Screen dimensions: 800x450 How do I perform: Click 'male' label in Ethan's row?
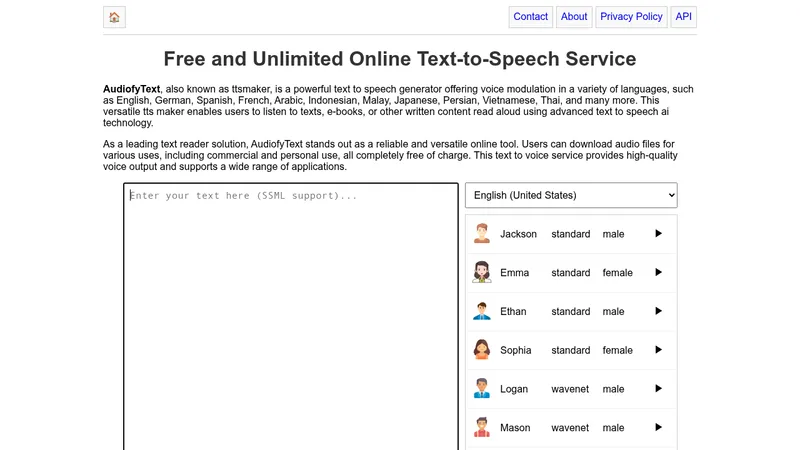pyautogui.click(x=613, y=312)
